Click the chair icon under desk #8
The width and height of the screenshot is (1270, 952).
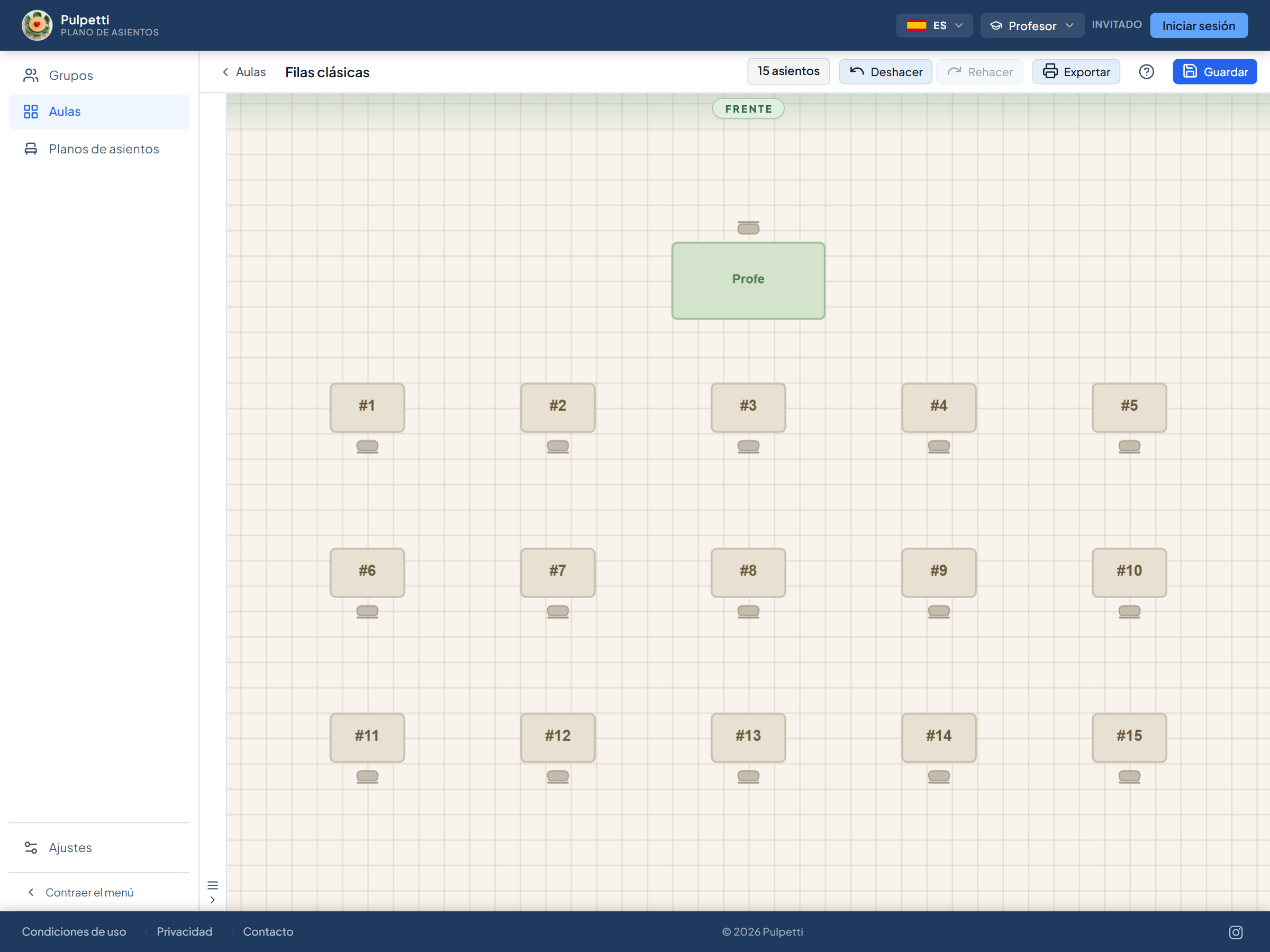(x=748, y=612)
